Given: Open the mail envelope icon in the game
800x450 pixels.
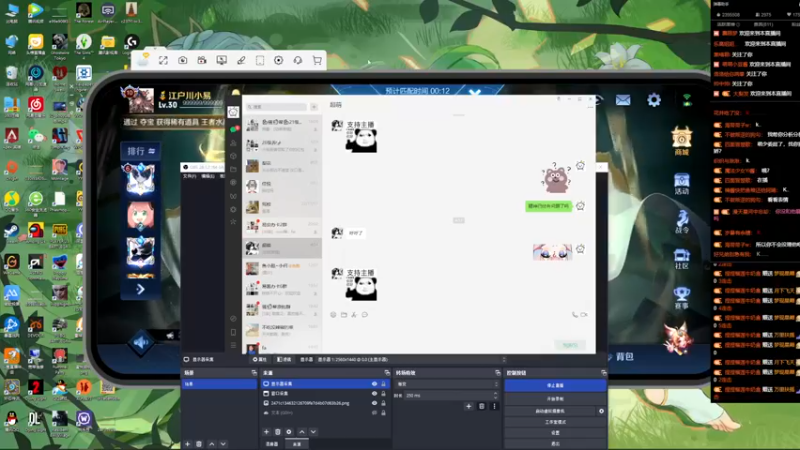Looking at the screenshot, I should (623, 100).
